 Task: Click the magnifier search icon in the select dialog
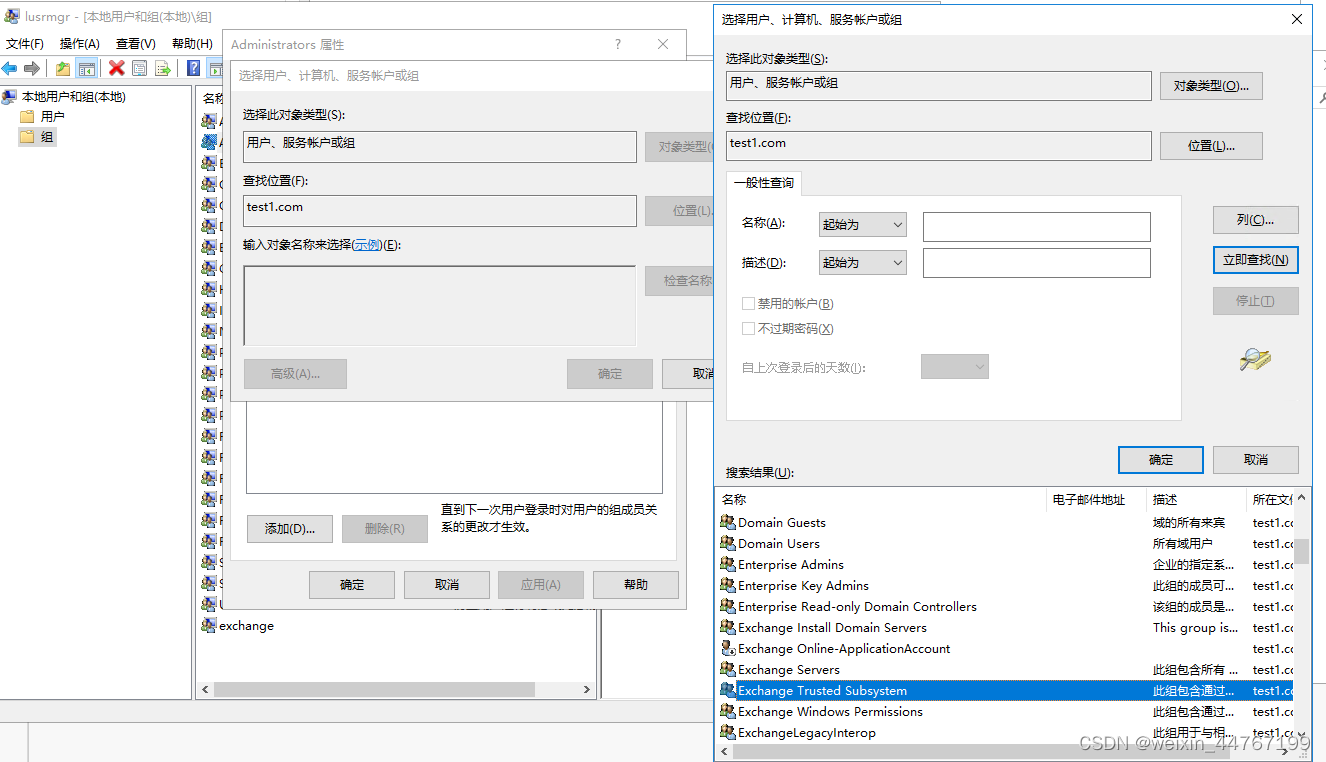[1255, 360]
